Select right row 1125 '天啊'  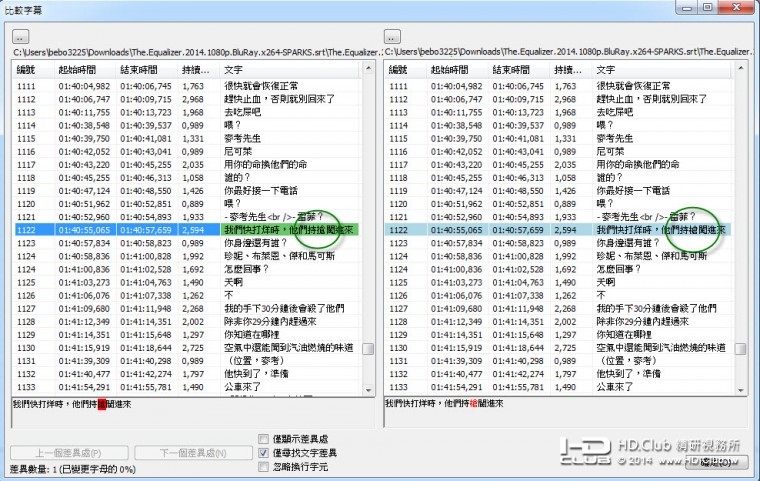[559, 282]
